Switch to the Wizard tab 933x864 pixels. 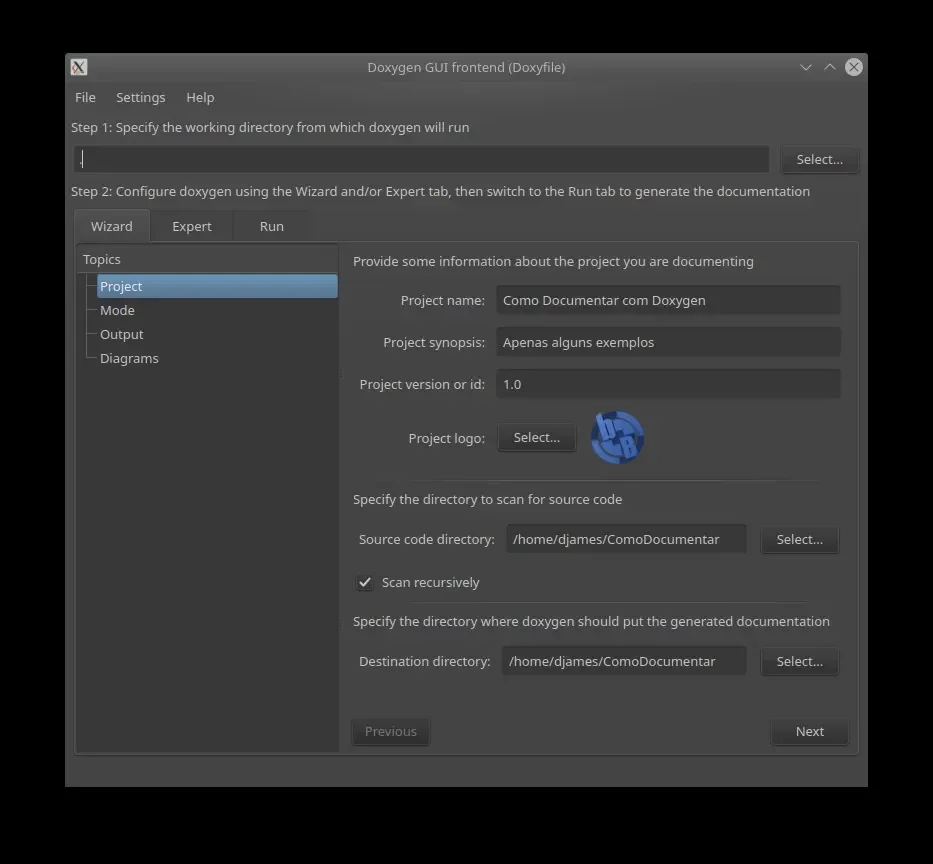click(x=112, y=226)
